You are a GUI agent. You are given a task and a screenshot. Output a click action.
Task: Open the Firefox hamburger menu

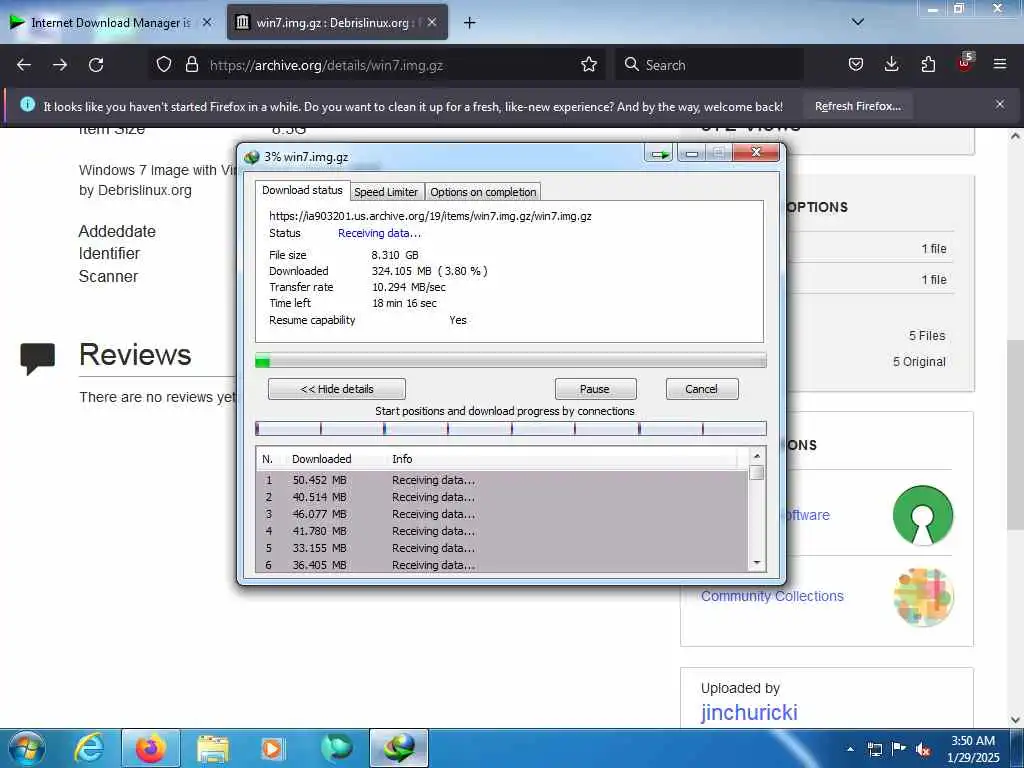click(x=1000, y=64)
